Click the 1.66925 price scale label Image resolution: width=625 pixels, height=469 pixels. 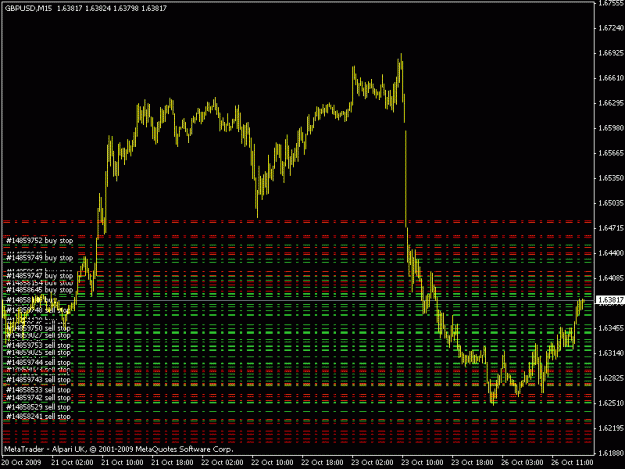coord(610,53)
